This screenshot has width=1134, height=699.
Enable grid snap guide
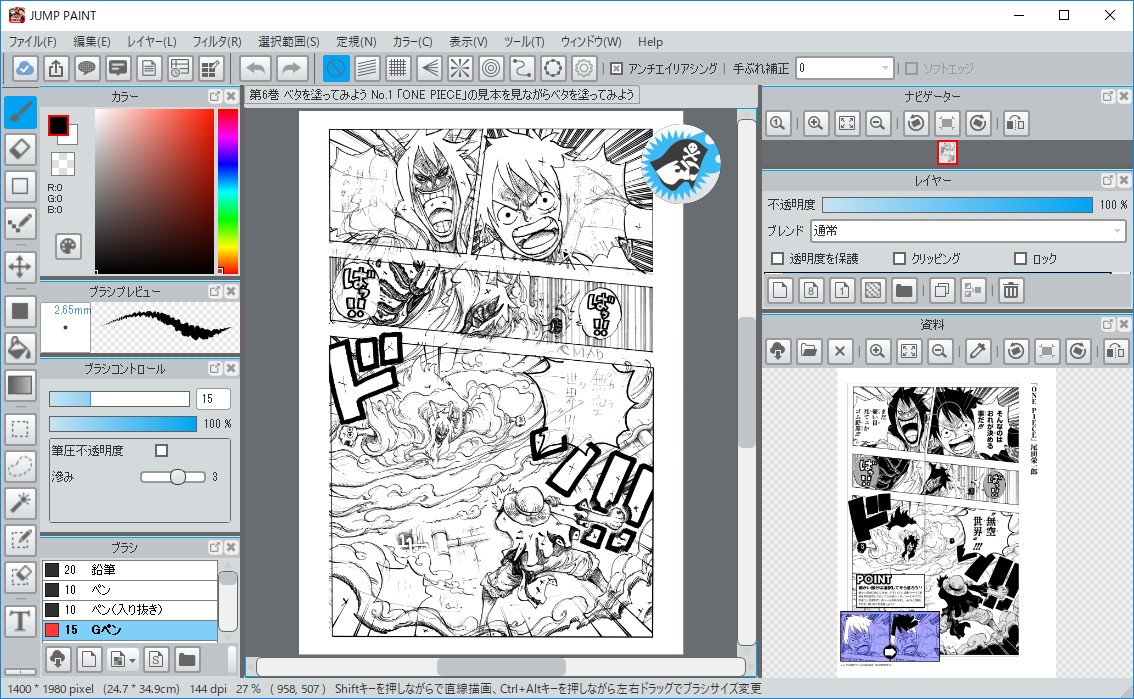pyautogui.click(x=398, y=69)
